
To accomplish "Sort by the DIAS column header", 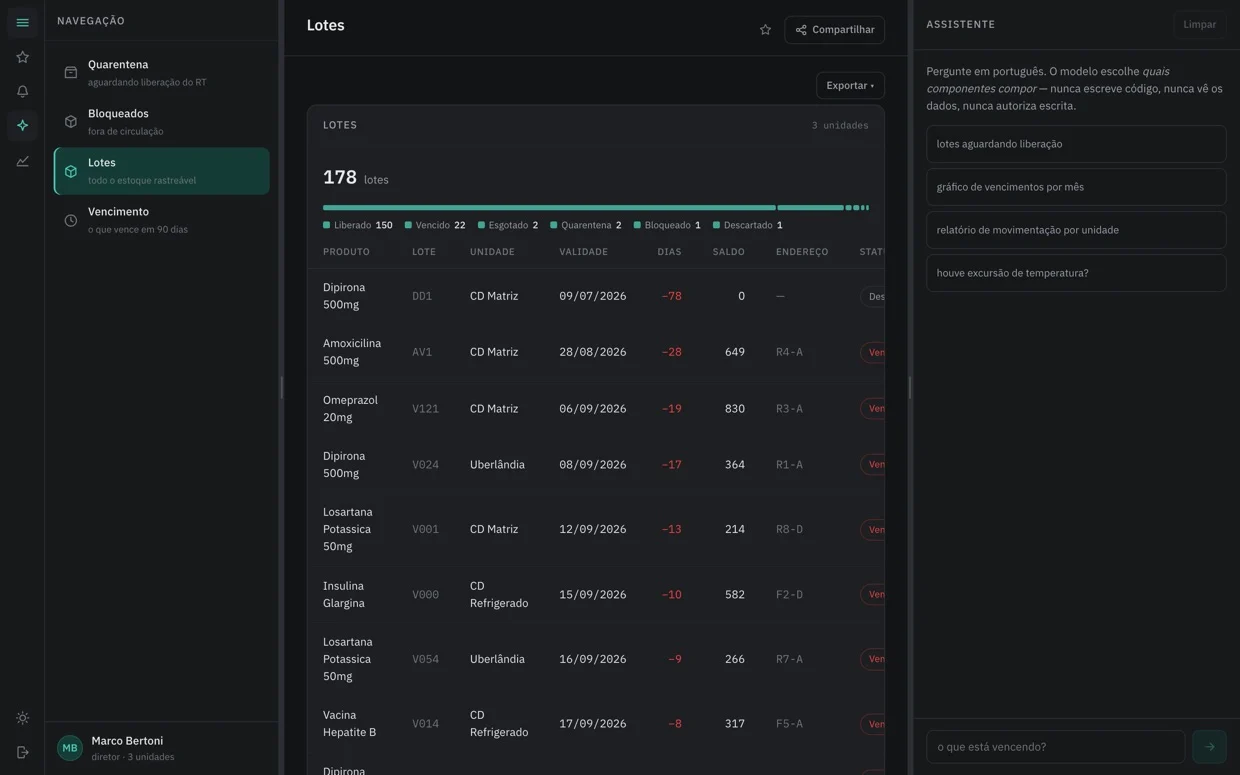I will (x=669, y=252).
